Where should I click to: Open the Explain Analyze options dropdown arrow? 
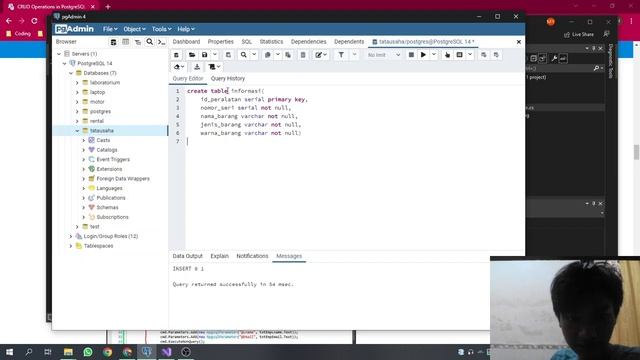coord(470,55)
